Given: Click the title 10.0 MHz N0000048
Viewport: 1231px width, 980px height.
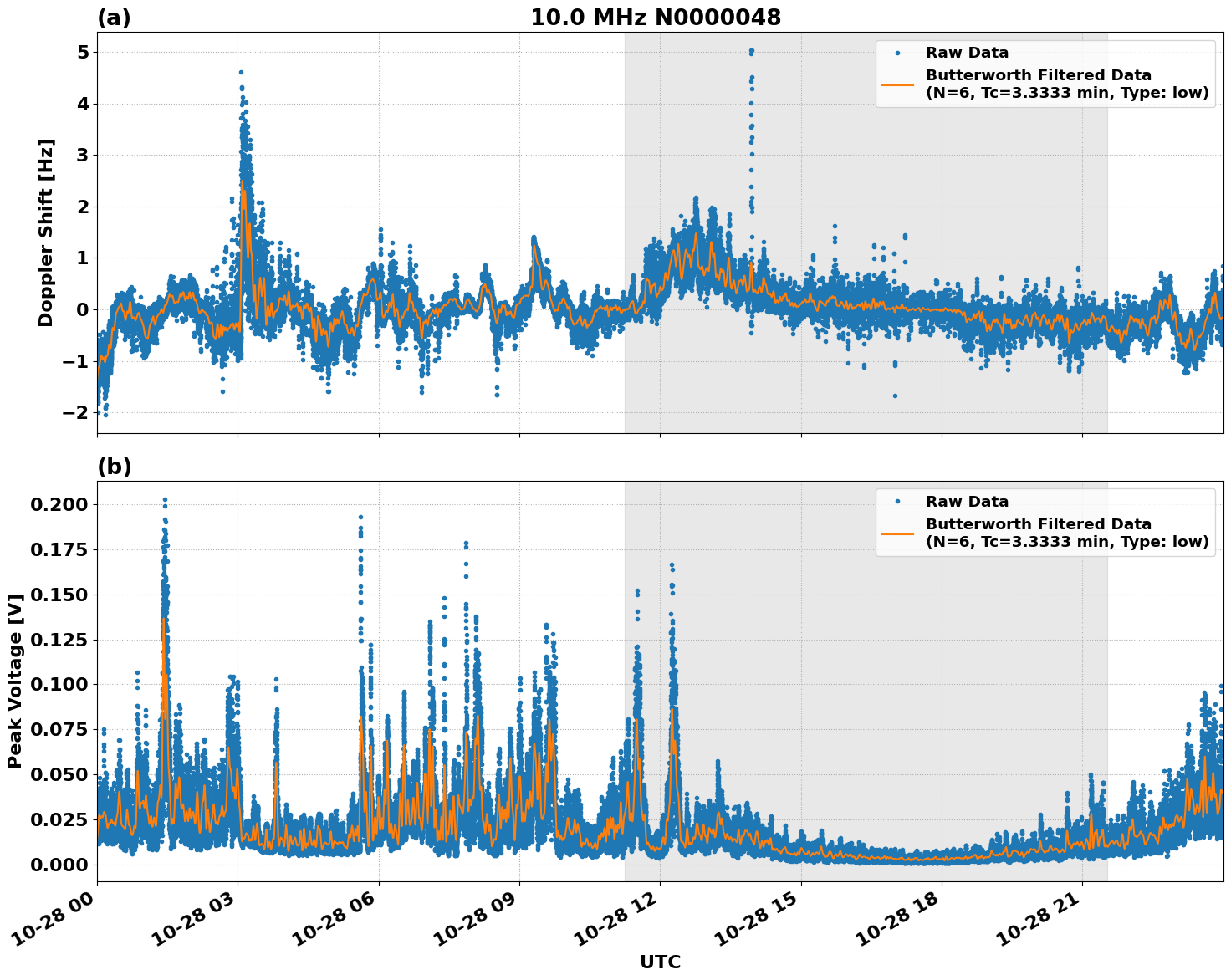Looking at the screenshot, I should (x=657, y=15).
